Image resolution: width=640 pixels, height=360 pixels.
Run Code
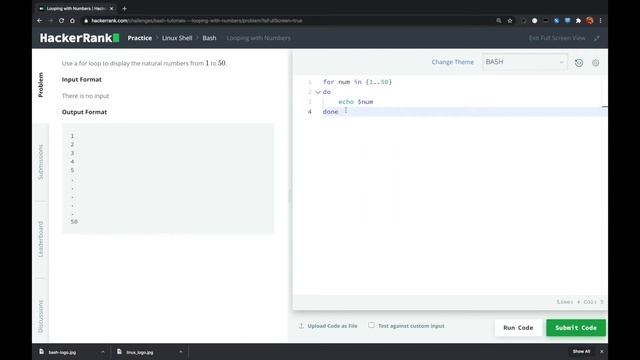click(518, 328)
